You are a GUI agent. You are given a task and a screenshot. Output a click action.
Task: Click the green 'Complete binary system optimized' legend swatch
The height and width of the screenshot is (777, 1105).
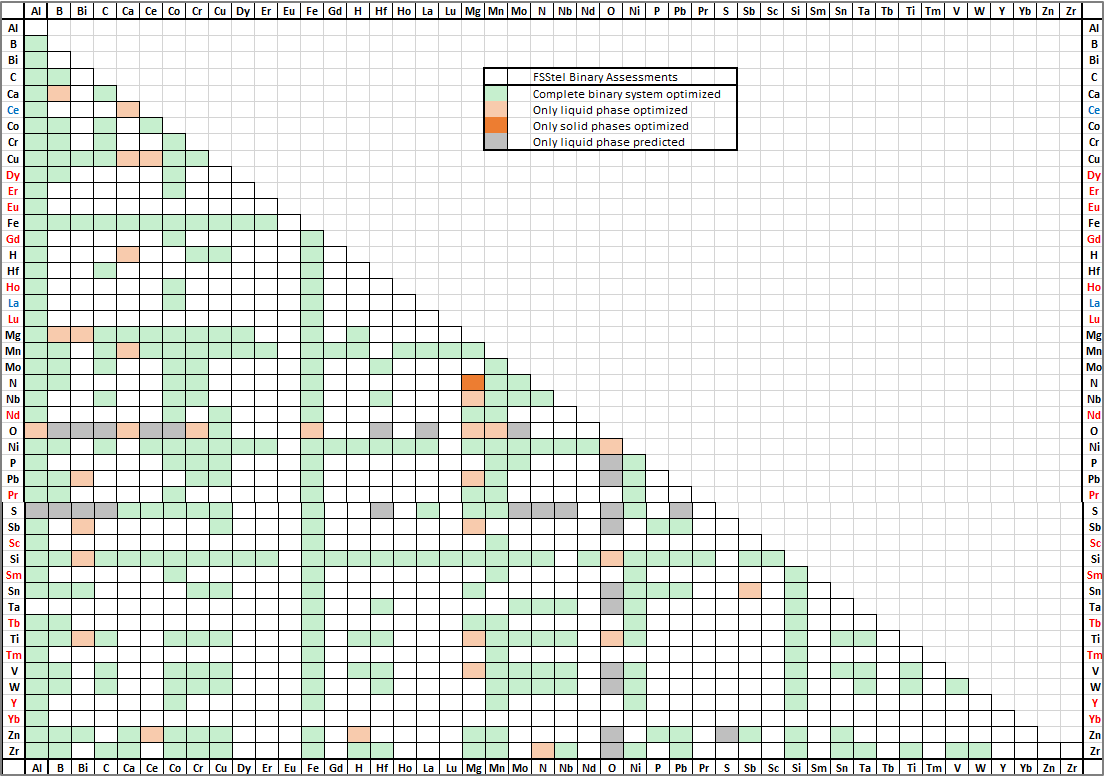[x=495, y=94]
